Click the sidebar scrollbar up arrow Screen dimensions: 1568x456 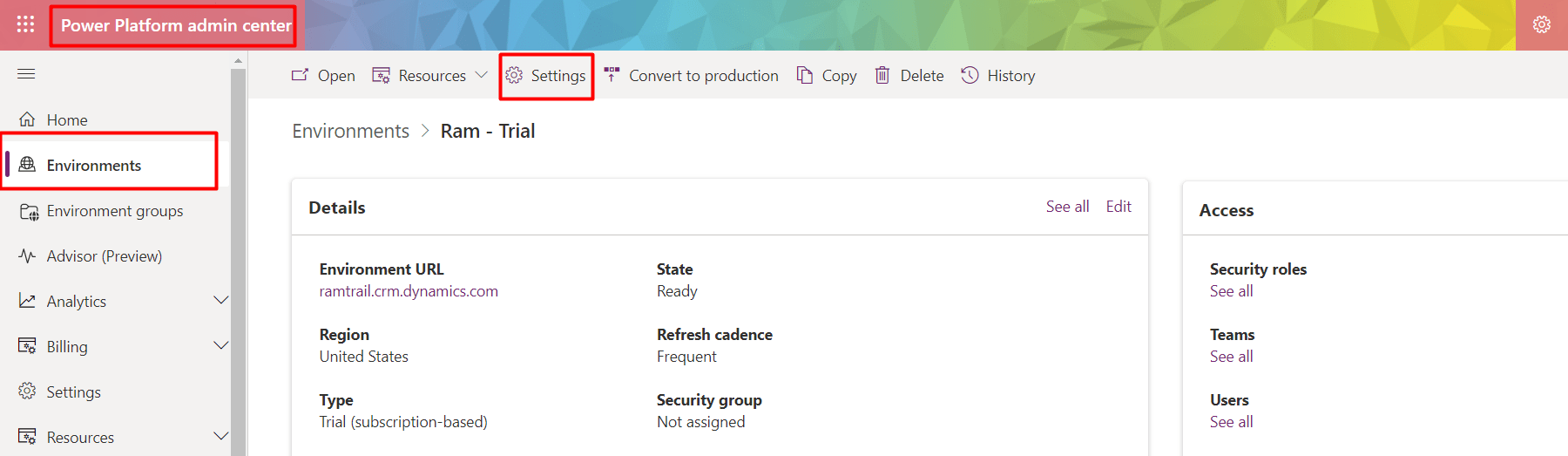tap(238, 60)
